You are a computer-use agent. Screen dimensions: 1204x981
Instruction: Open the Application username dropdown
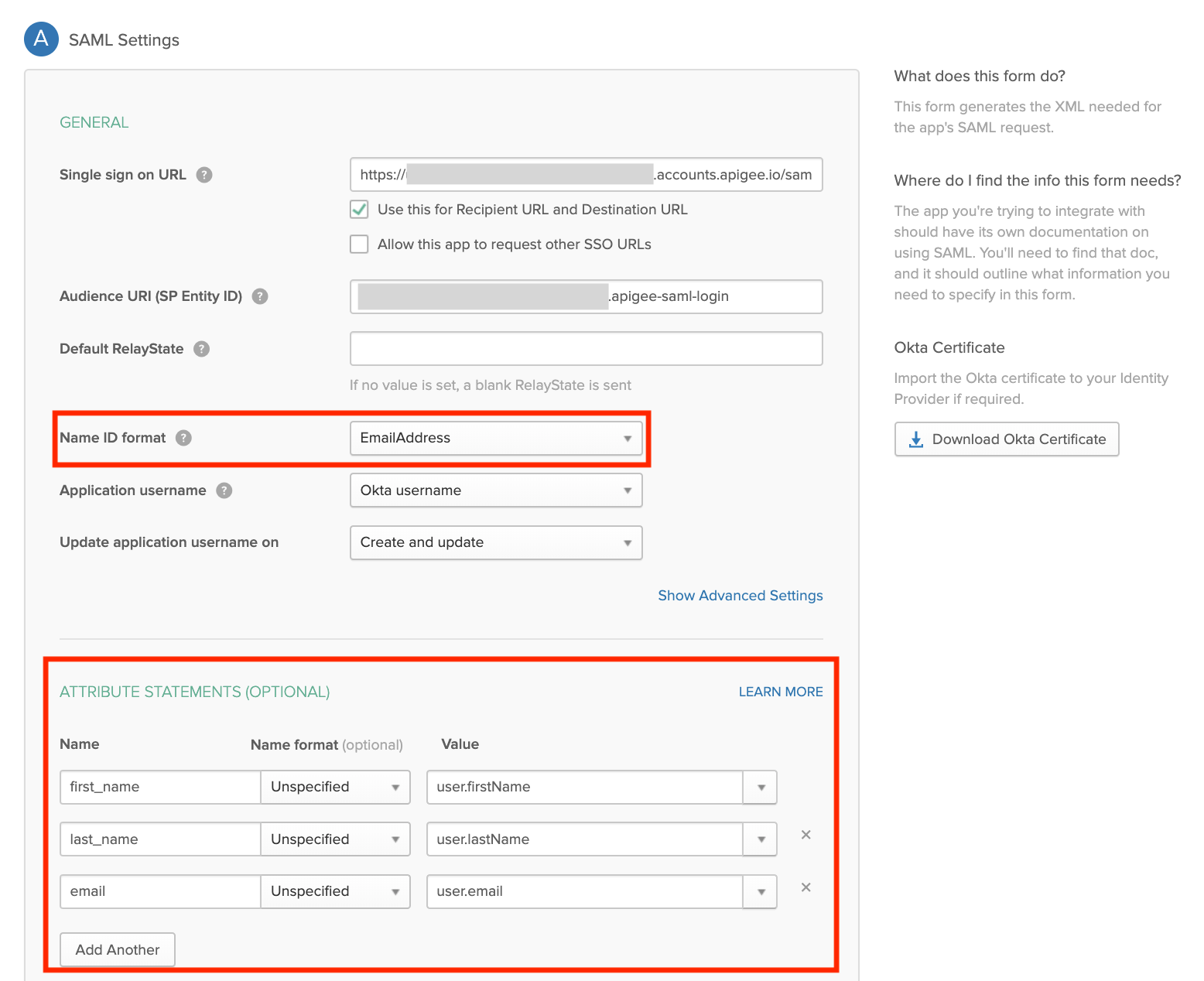coord(496,490)
